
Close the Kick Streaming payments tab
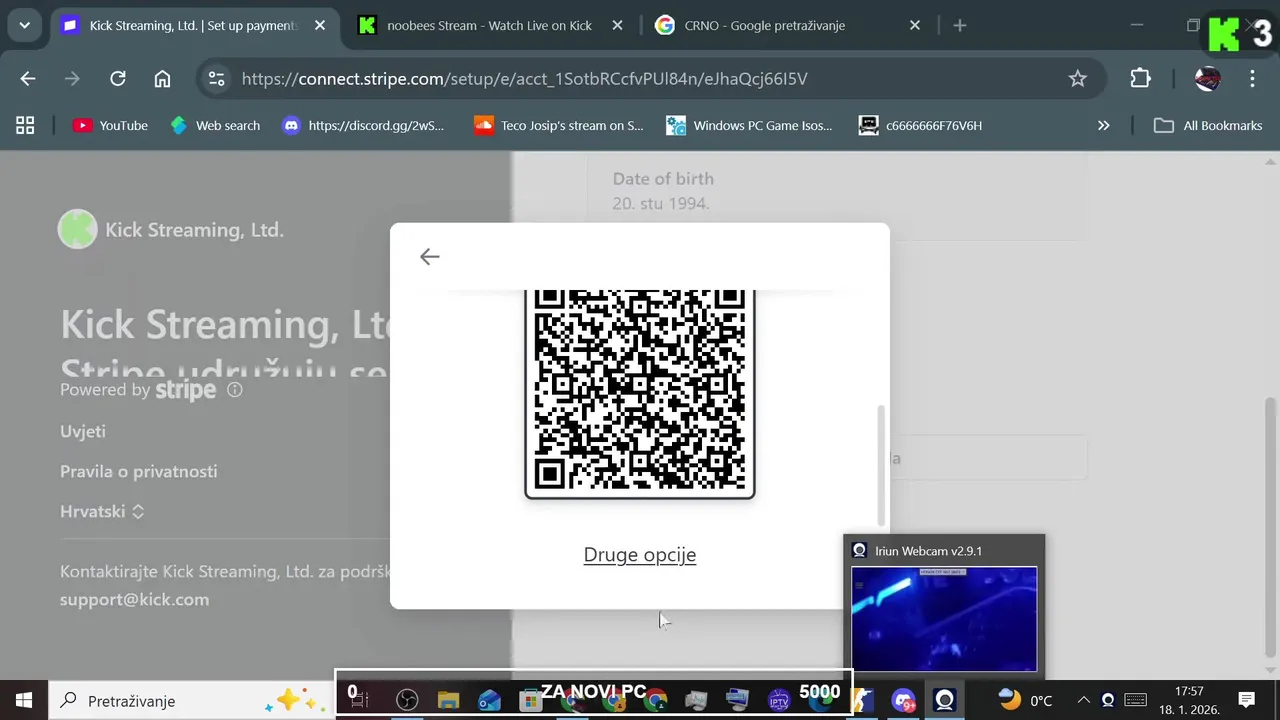[320, 26]
